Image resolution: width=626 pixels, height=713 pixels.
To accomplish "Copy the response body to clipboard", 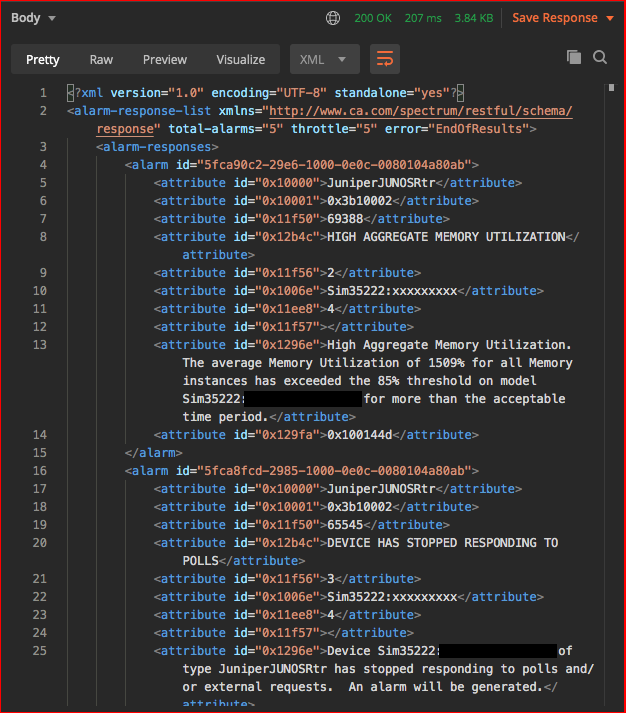I will coord(574,58).
